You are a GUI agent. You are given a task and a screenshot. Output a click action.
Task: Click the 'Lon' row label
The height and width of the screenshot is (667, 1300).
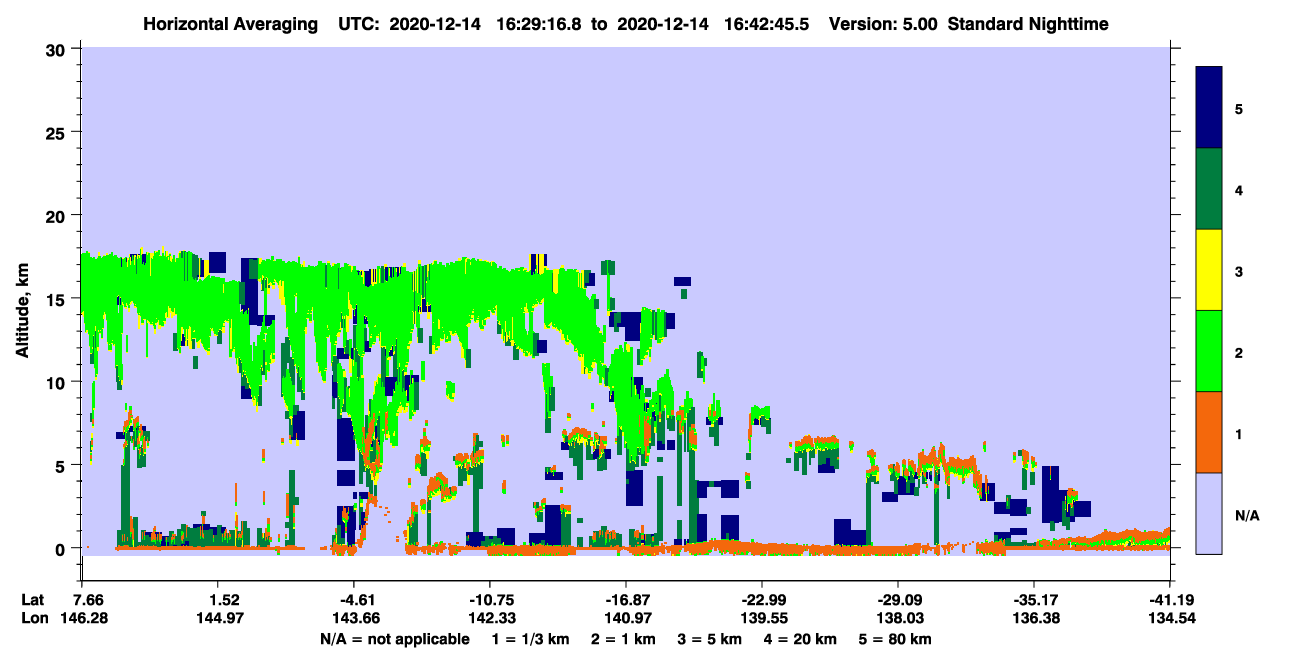(34, 619)
